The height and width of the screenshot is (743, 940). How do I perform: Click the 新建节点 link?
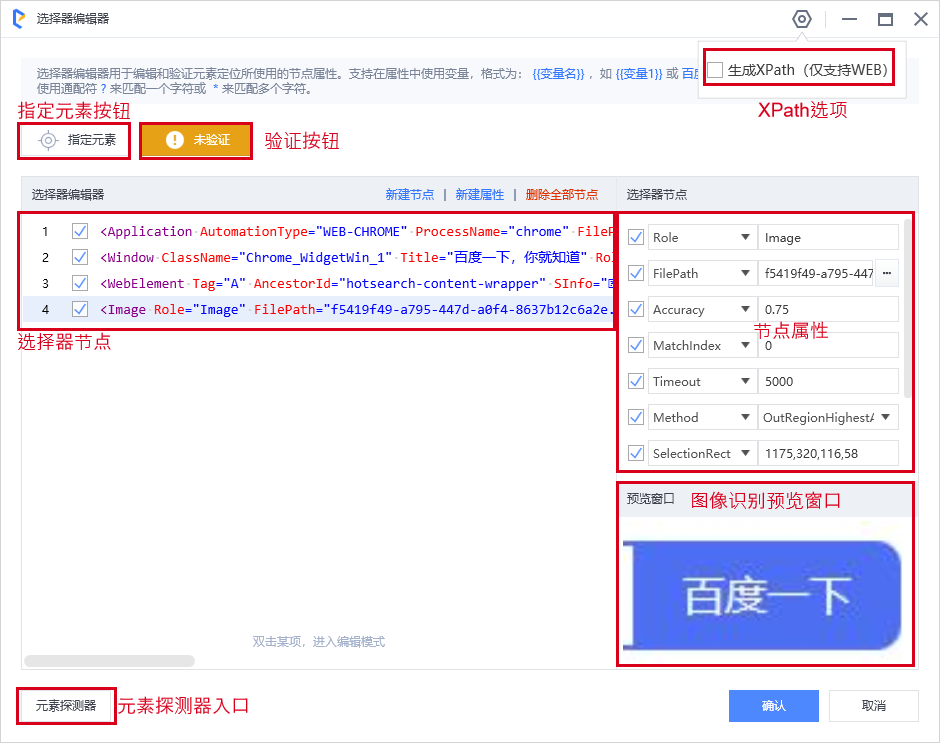pos(409,195)
